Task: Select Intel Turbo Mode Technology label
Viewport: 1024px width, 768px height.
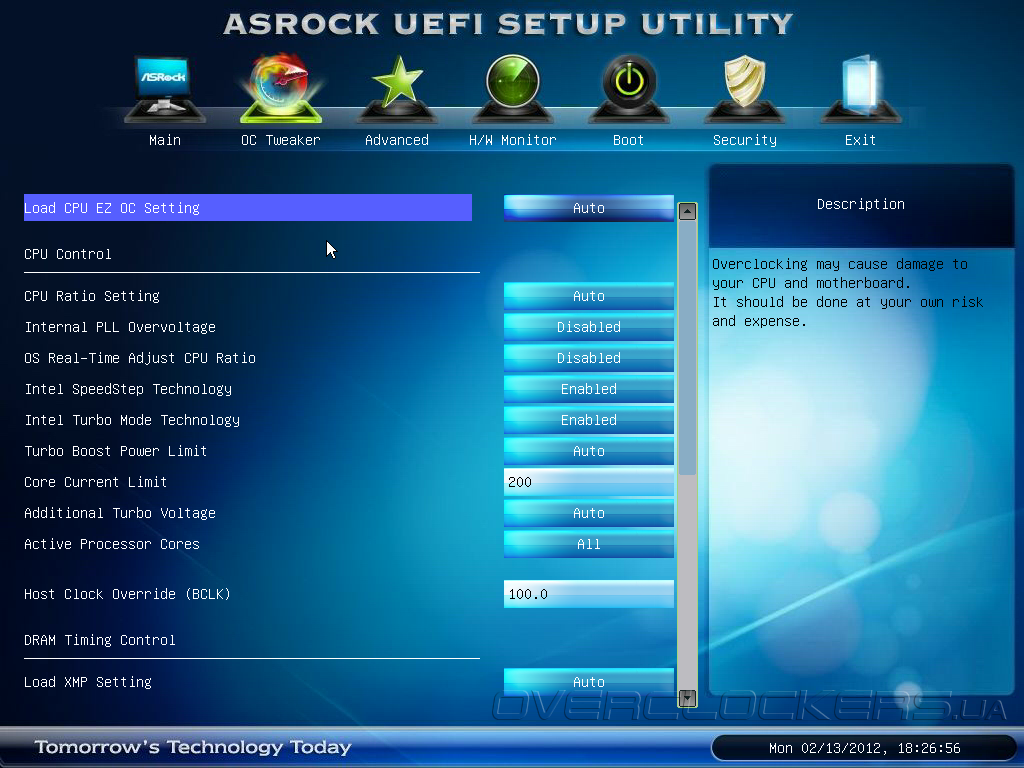Action: [x=132, y=420]
